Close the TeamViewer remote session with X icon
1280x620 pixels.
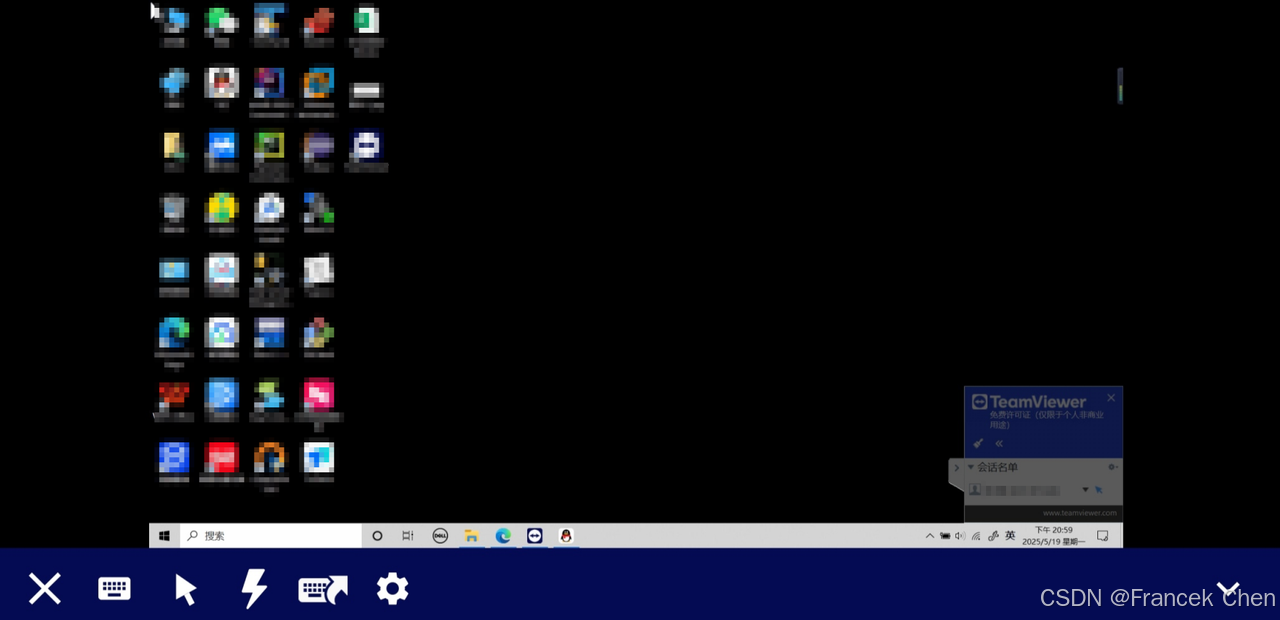coord(45,589)
